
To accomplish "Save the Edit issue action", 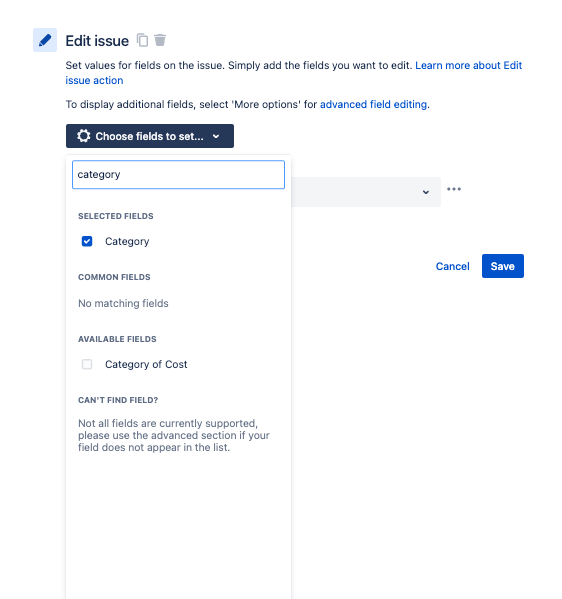I will click(x=503, y=266).
